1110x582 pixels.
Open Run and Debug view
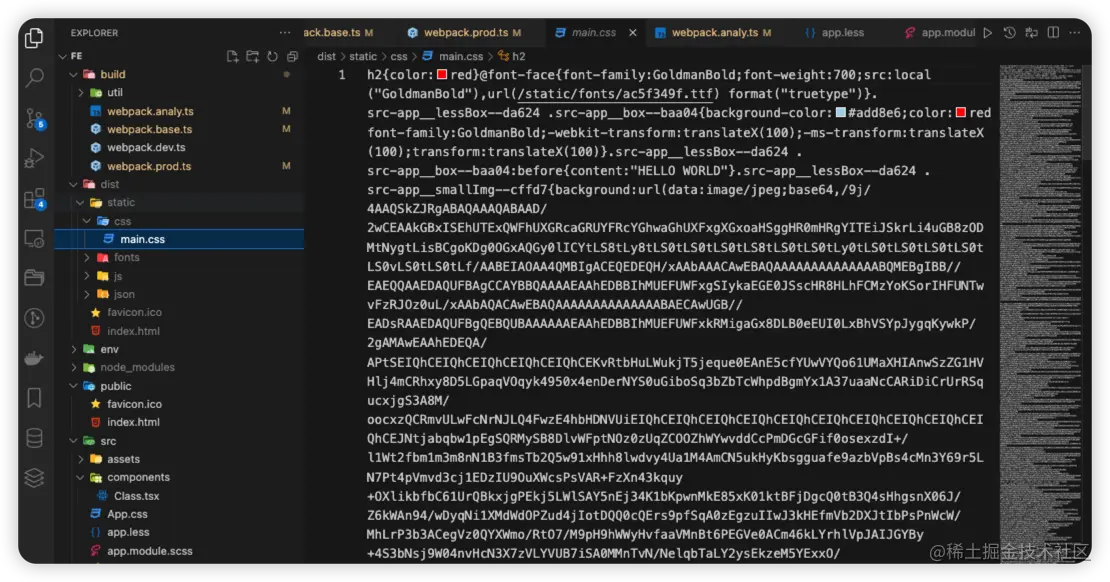pyautogui.click(x=34, y=158)
